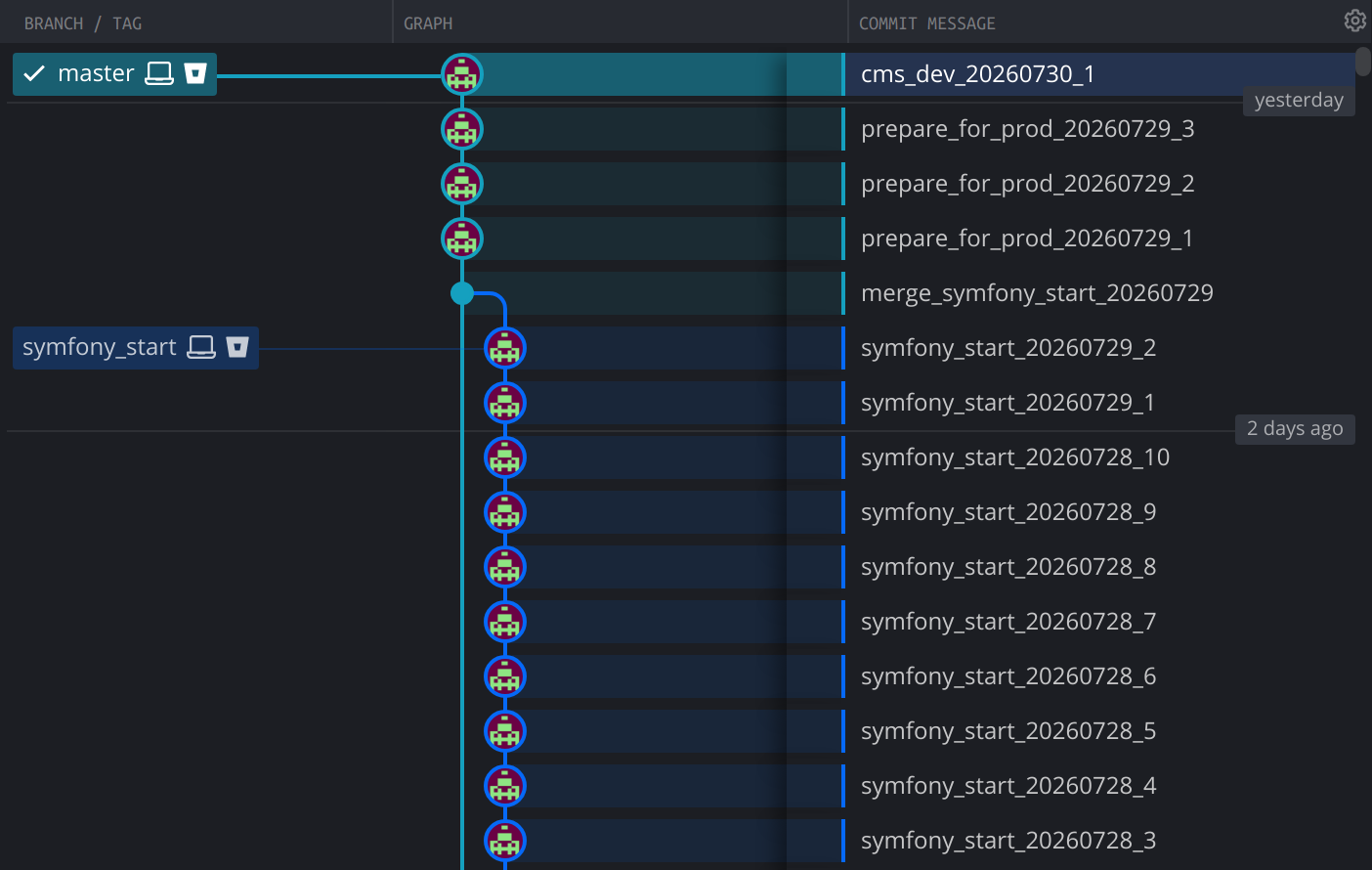Select commit message prepare_for_prod_20260729_3

pyautogui.click(x=1027, y=129)
